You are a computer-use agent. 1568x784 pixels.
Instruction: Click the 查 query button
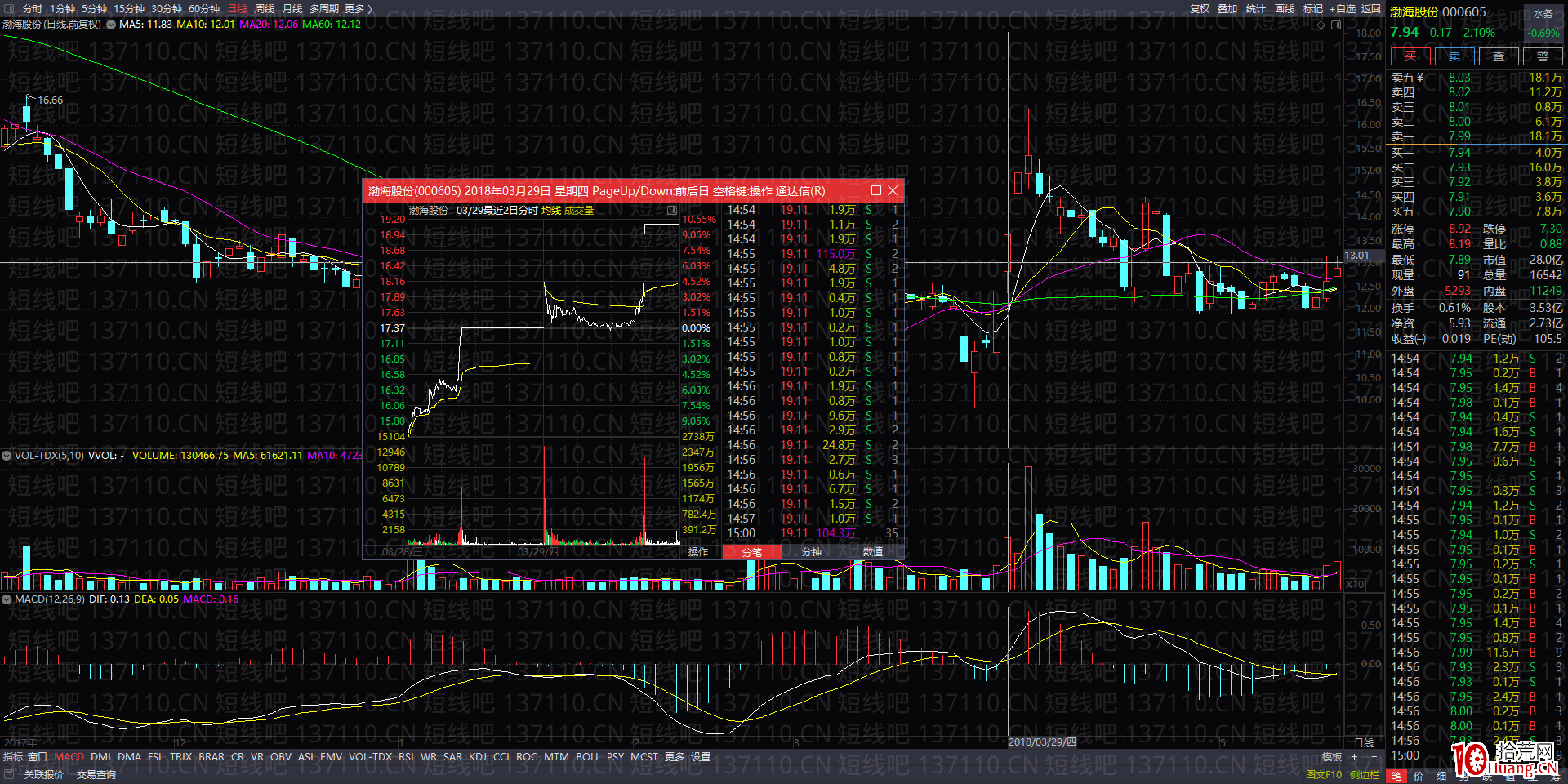pyautogui.click(x=1499, y=56)
